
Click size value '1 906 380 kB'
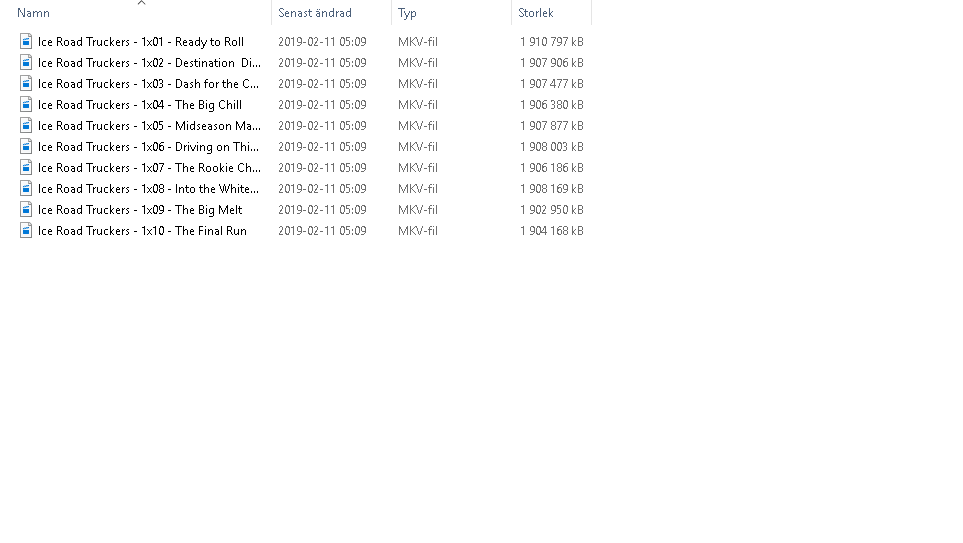tap(552, 104)
